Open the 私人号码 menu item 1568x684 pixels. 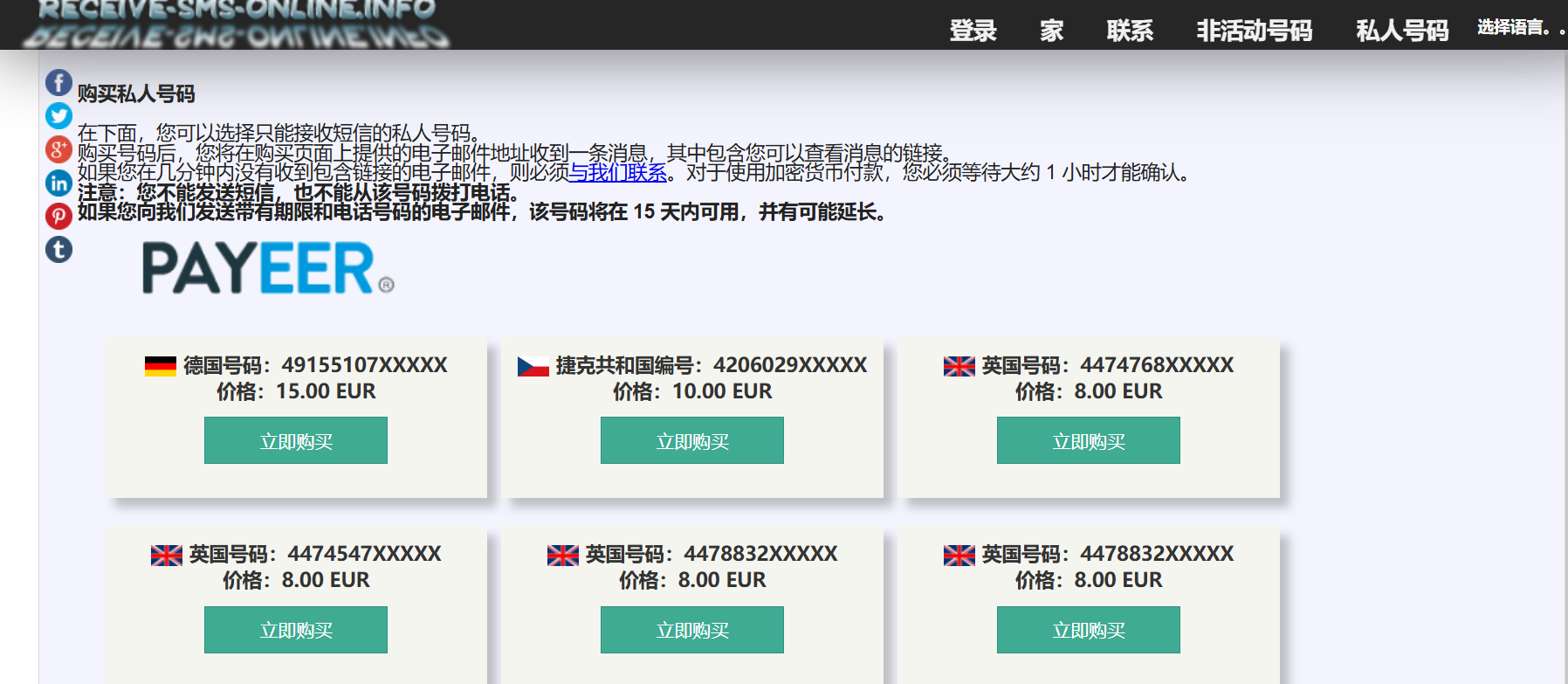click(x=1402, y=31)
